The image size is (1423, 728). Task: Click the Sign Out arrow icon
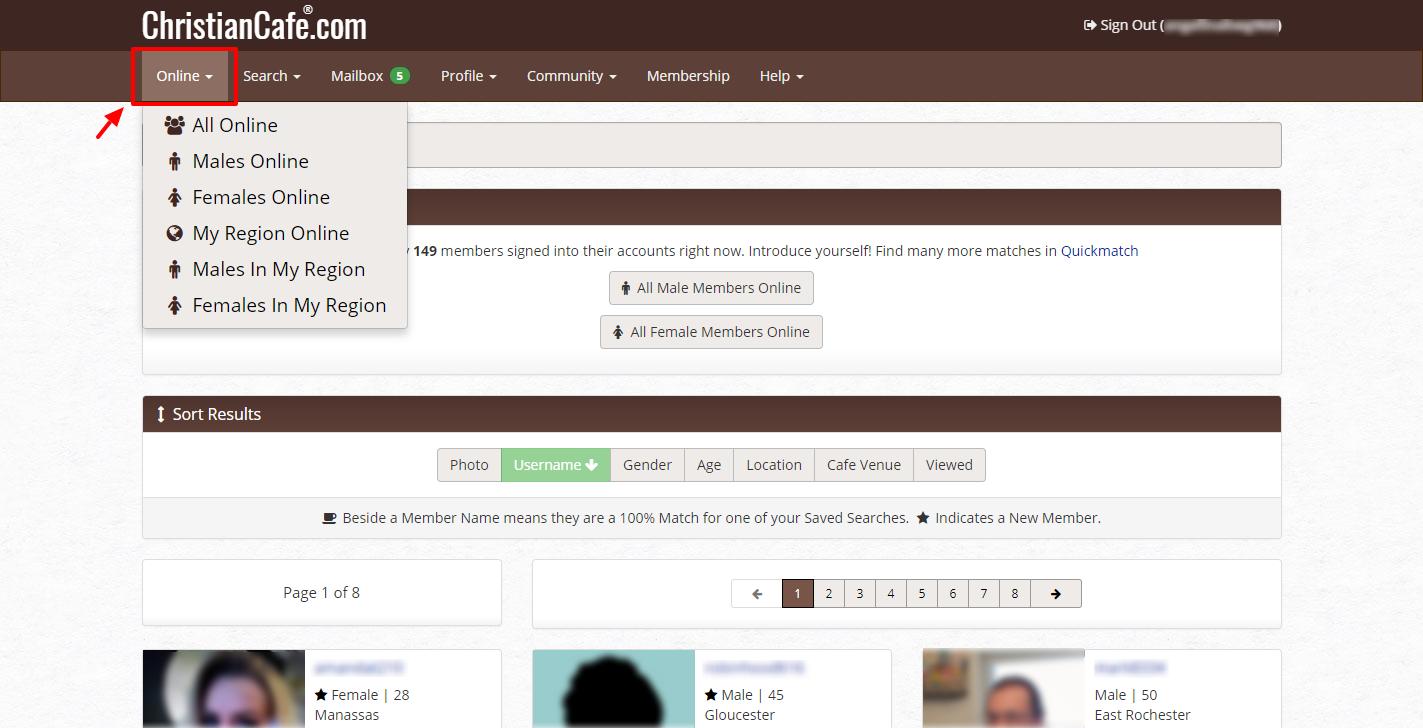point(1090,25)
